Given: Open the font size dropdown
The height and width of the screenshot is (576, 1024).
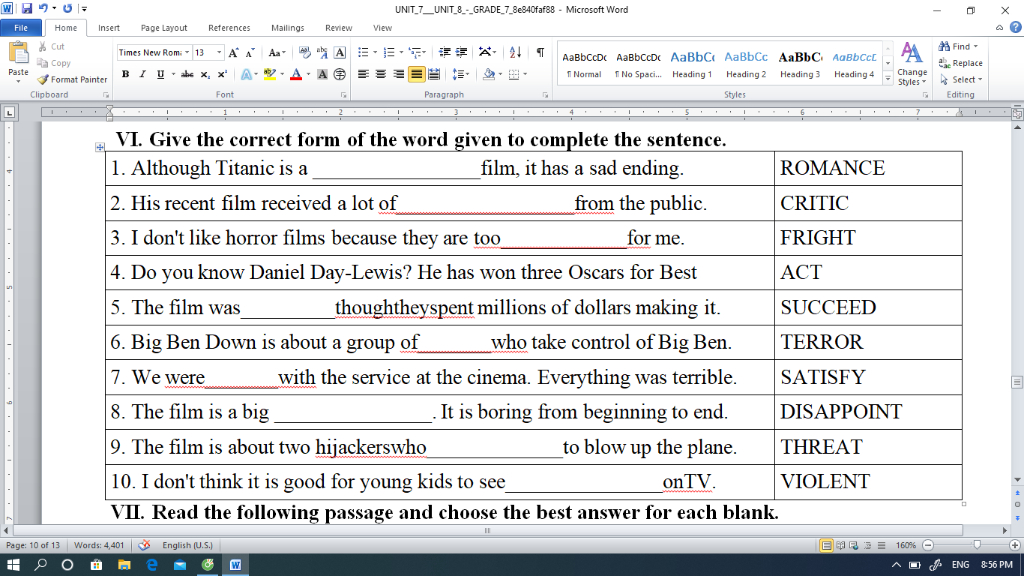Looking at the screenshot, I should pos(219,53).
